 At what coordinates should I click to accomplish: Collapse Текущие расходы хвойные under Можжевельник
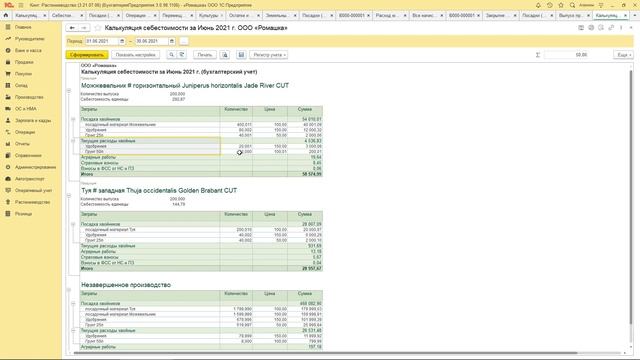[73, 141]
